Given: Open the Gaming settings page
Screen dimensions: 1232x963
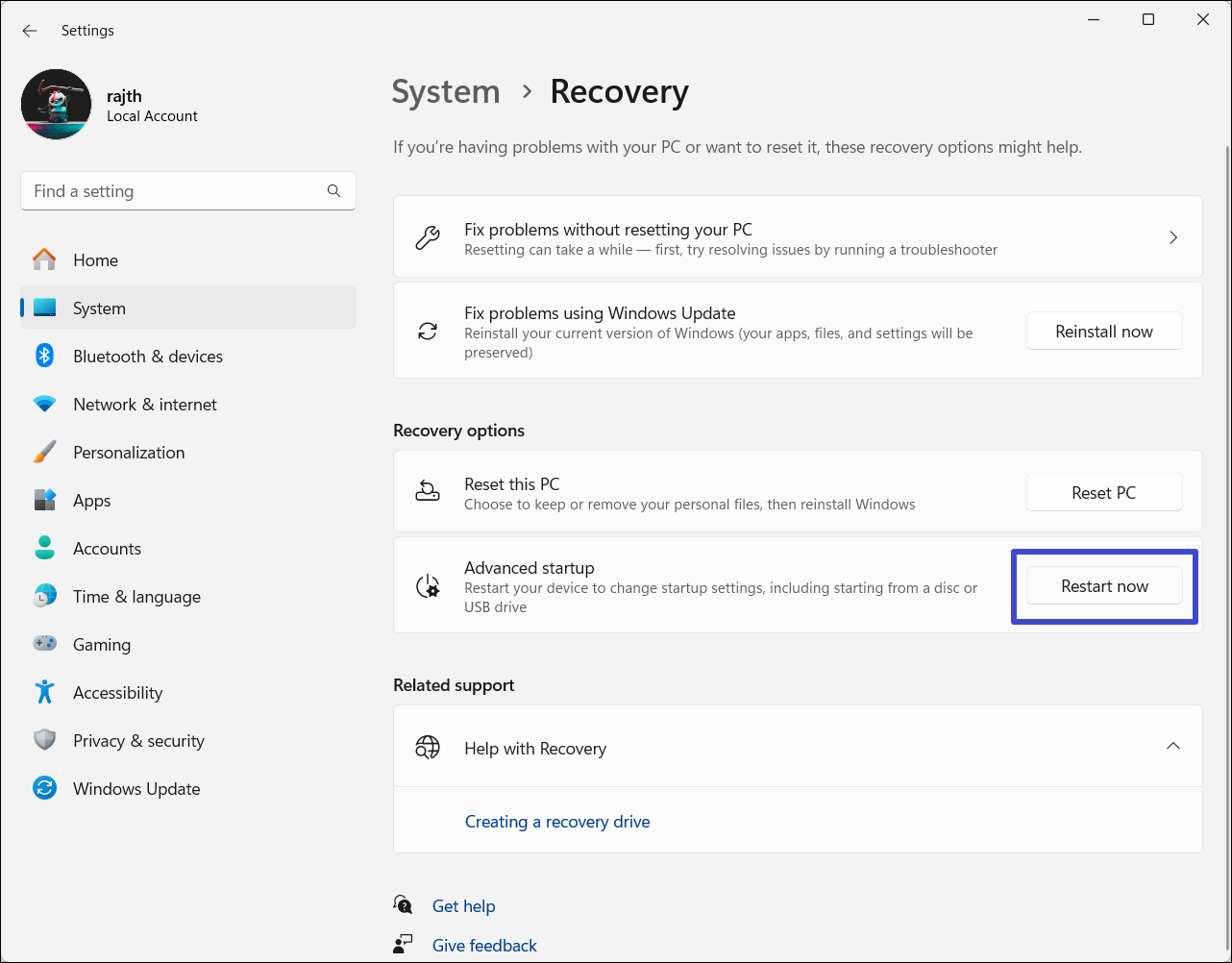Looking at the screenshot, I should pyautogui.click(x=101, y=645).
